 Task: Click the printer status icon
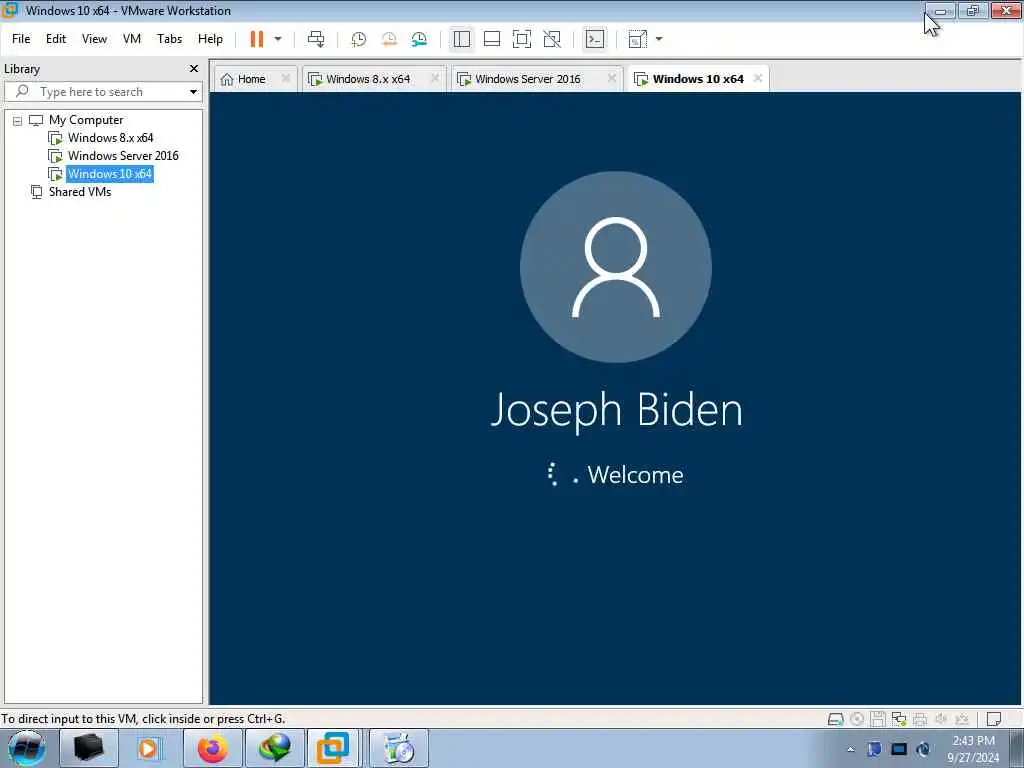pos(920,719)
